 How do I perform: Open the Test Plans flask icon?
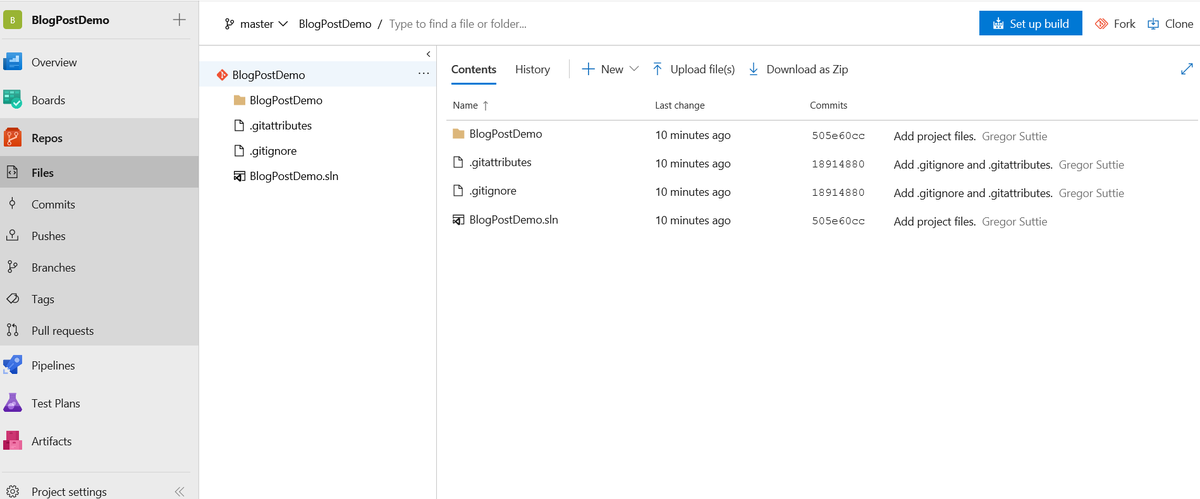click(13, 403)
